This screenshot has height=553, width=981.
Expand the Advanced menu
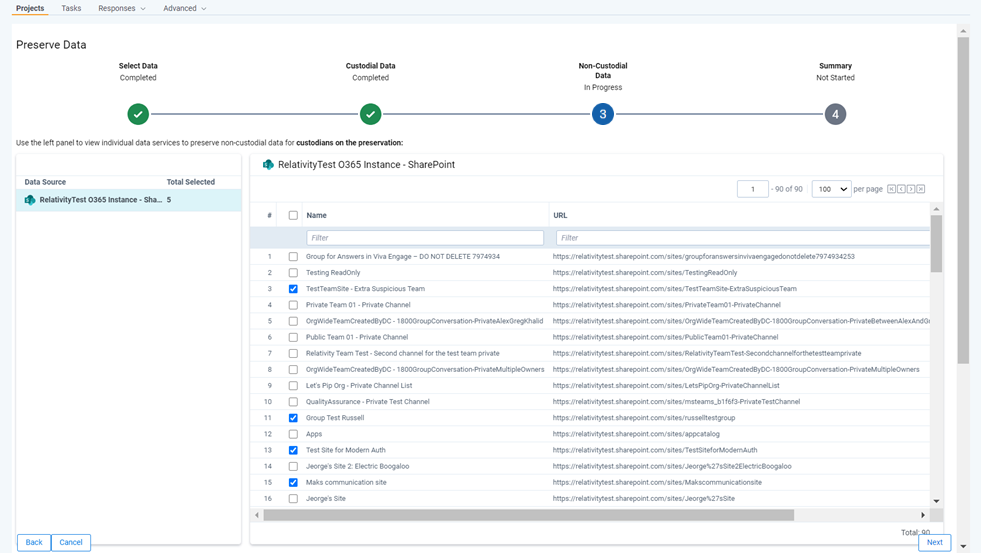pyautogui.click(x=185, y=8)
